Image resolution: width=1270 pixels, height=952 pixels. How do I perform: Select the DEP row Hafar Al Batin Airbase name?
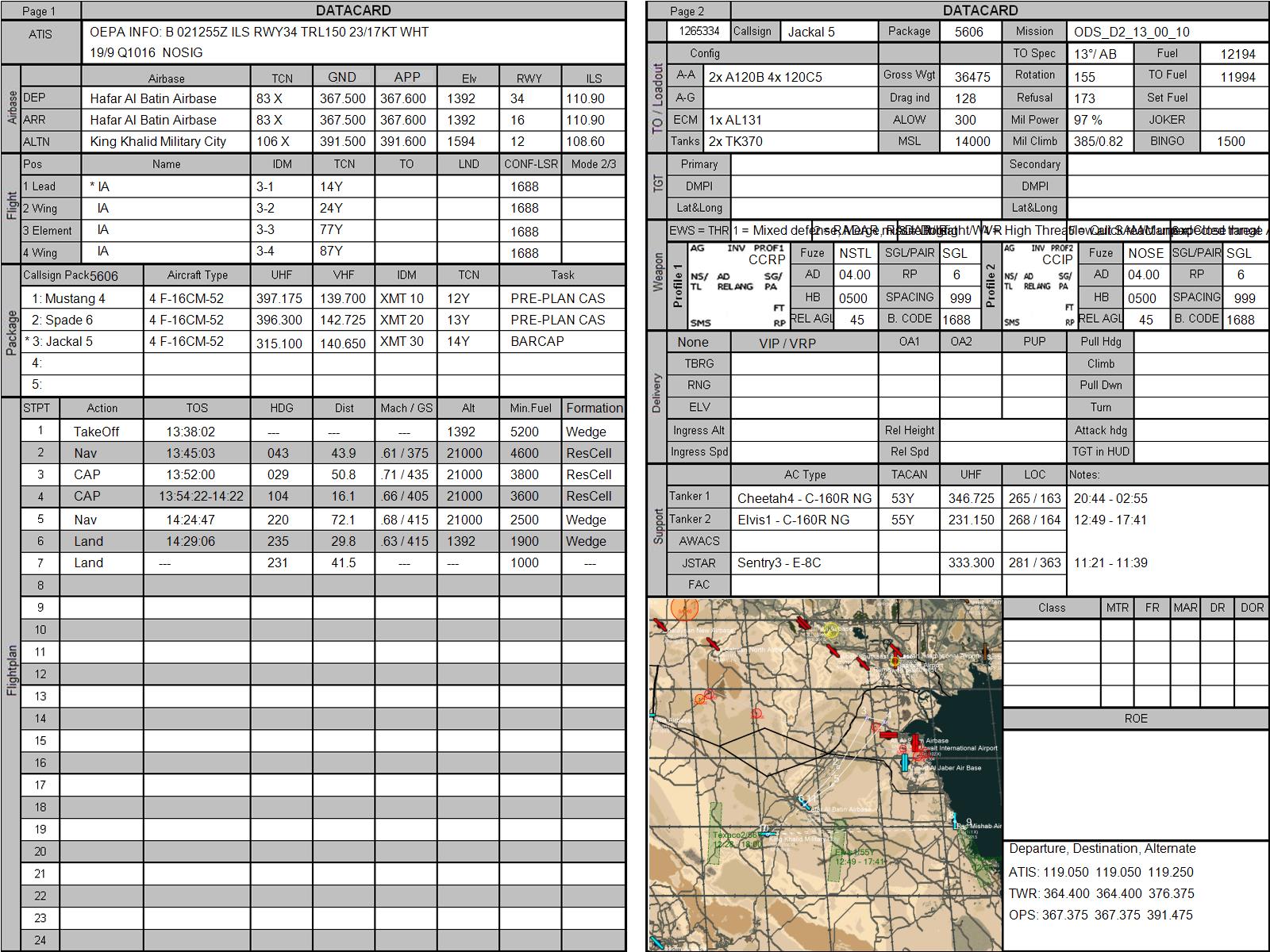153,98
